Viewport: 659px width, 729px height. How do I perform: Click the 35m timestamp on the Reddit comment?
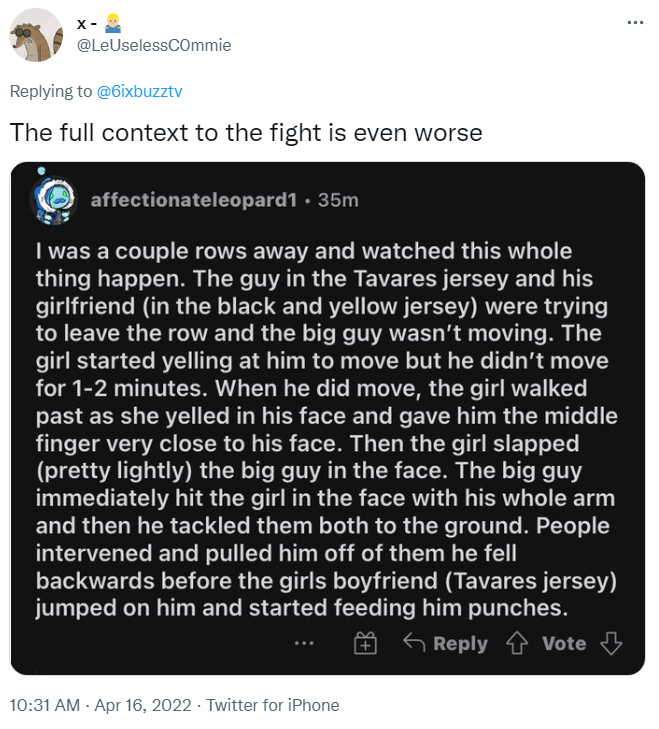(x=338, y=200)
